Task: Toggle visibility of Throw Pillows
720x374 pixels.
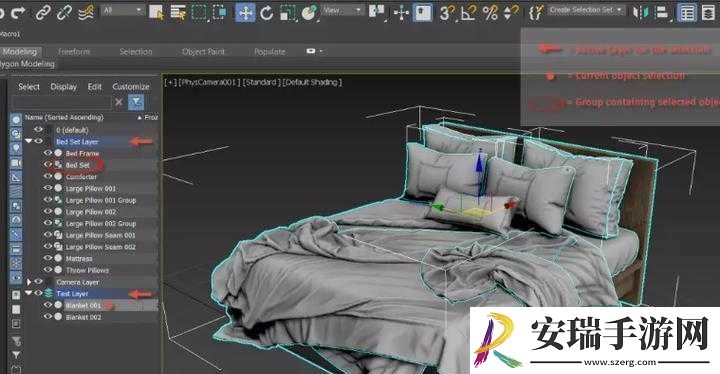Action: tap(48, 270)
